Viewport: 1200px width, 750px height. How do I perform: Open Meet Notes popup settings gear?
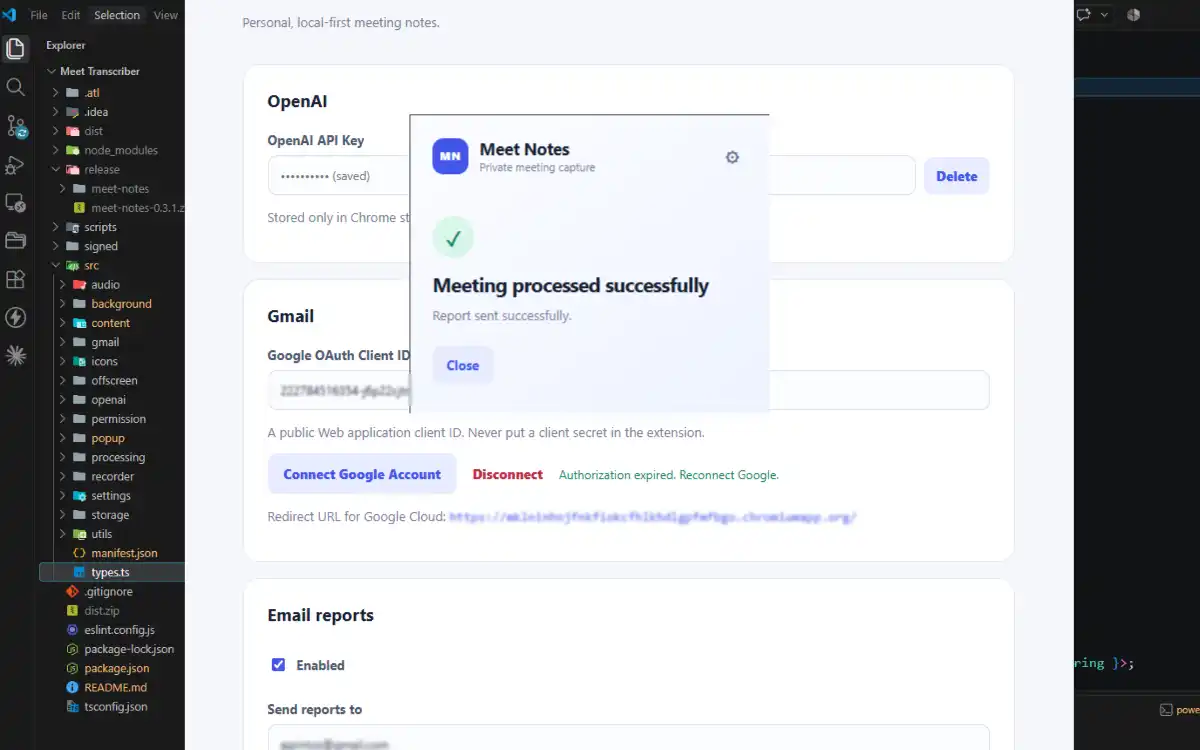[732, 157]
